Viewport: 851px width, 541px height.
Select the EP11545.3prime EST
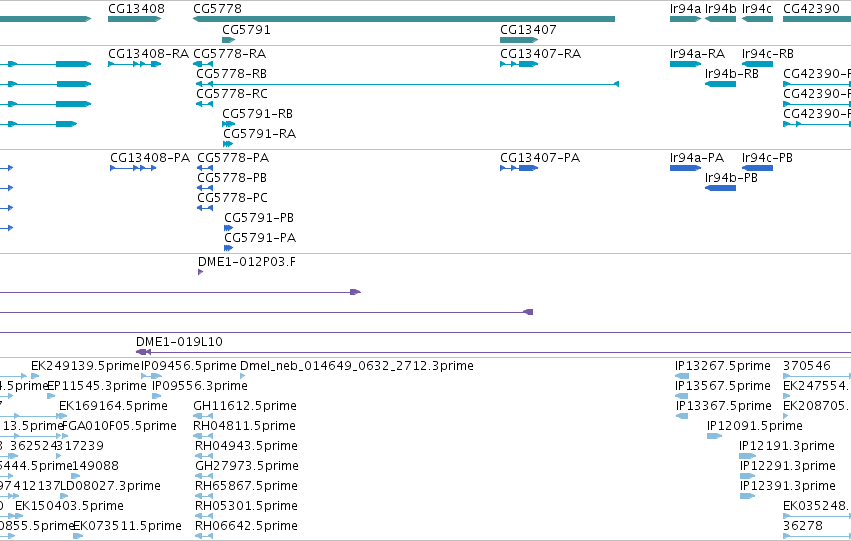coord(51,396)
